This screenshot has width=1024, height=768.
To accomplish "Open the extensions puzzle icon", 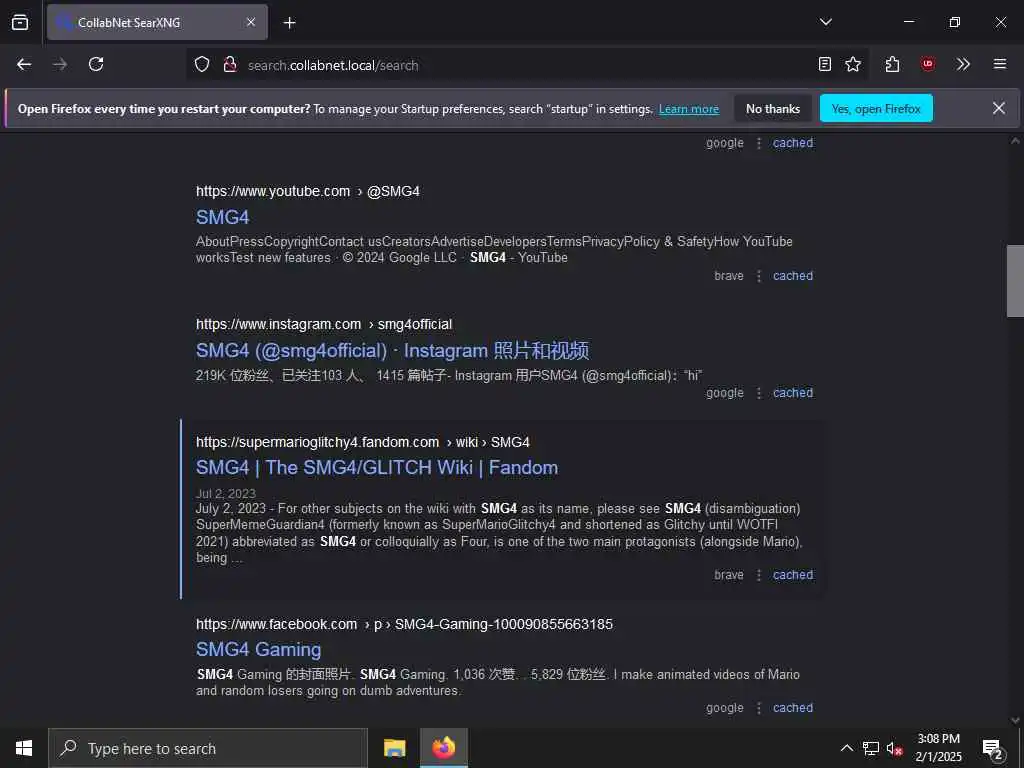I will tap(892, 64).
